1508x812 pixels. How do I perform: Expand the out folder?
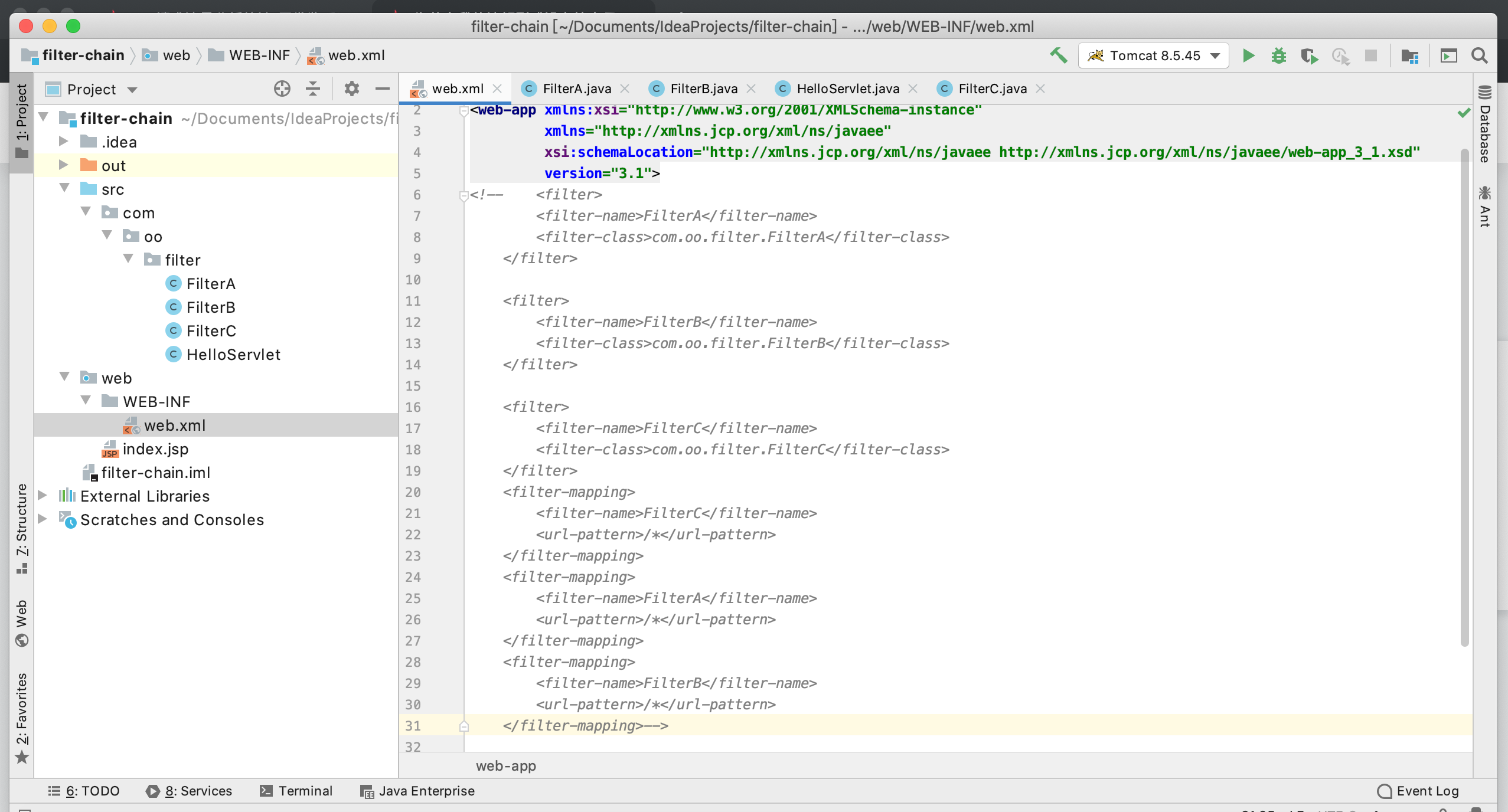coord(64,165)
